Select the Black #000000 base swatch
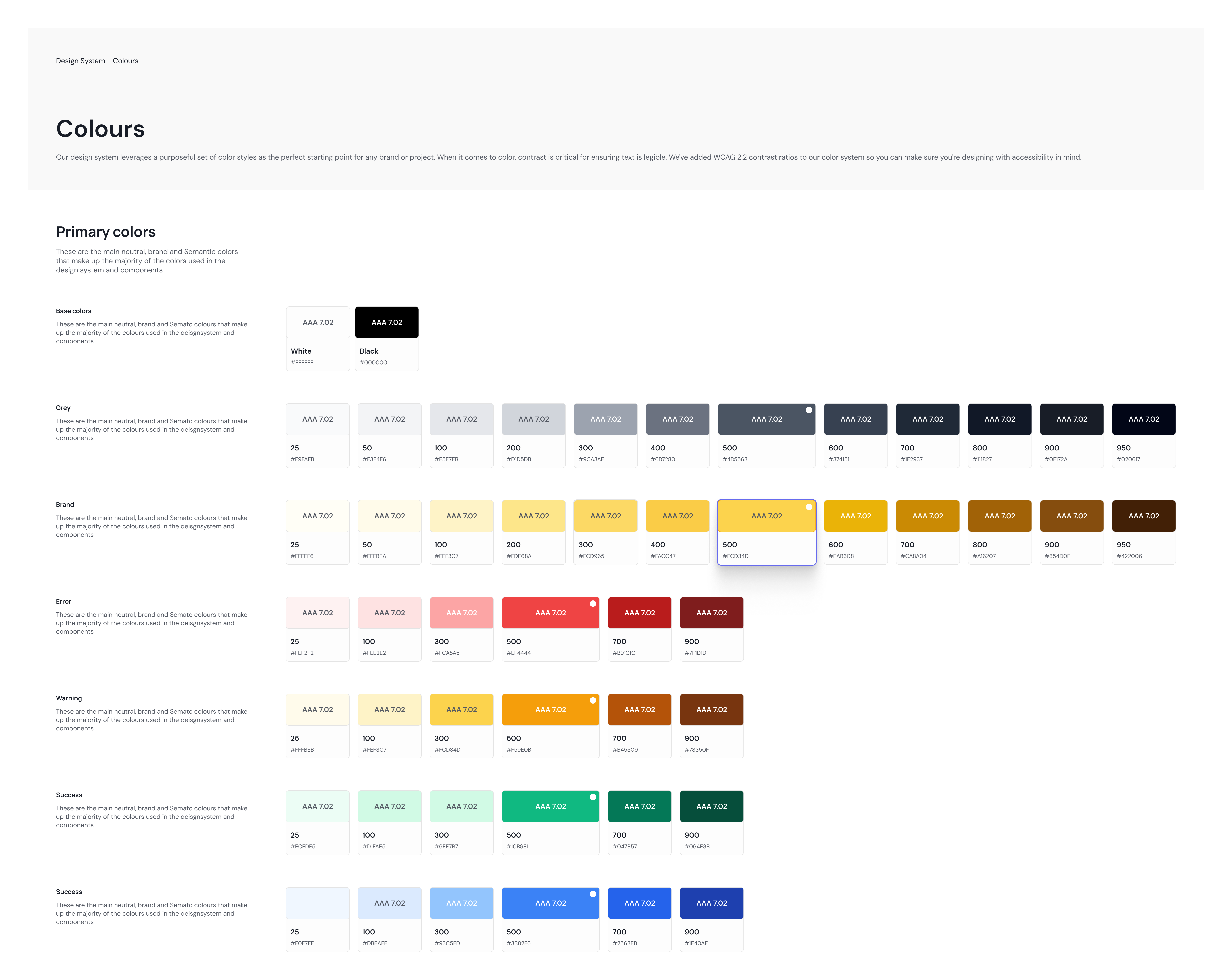The height and width of the screenshot is (980, 1232). [387, 339]
